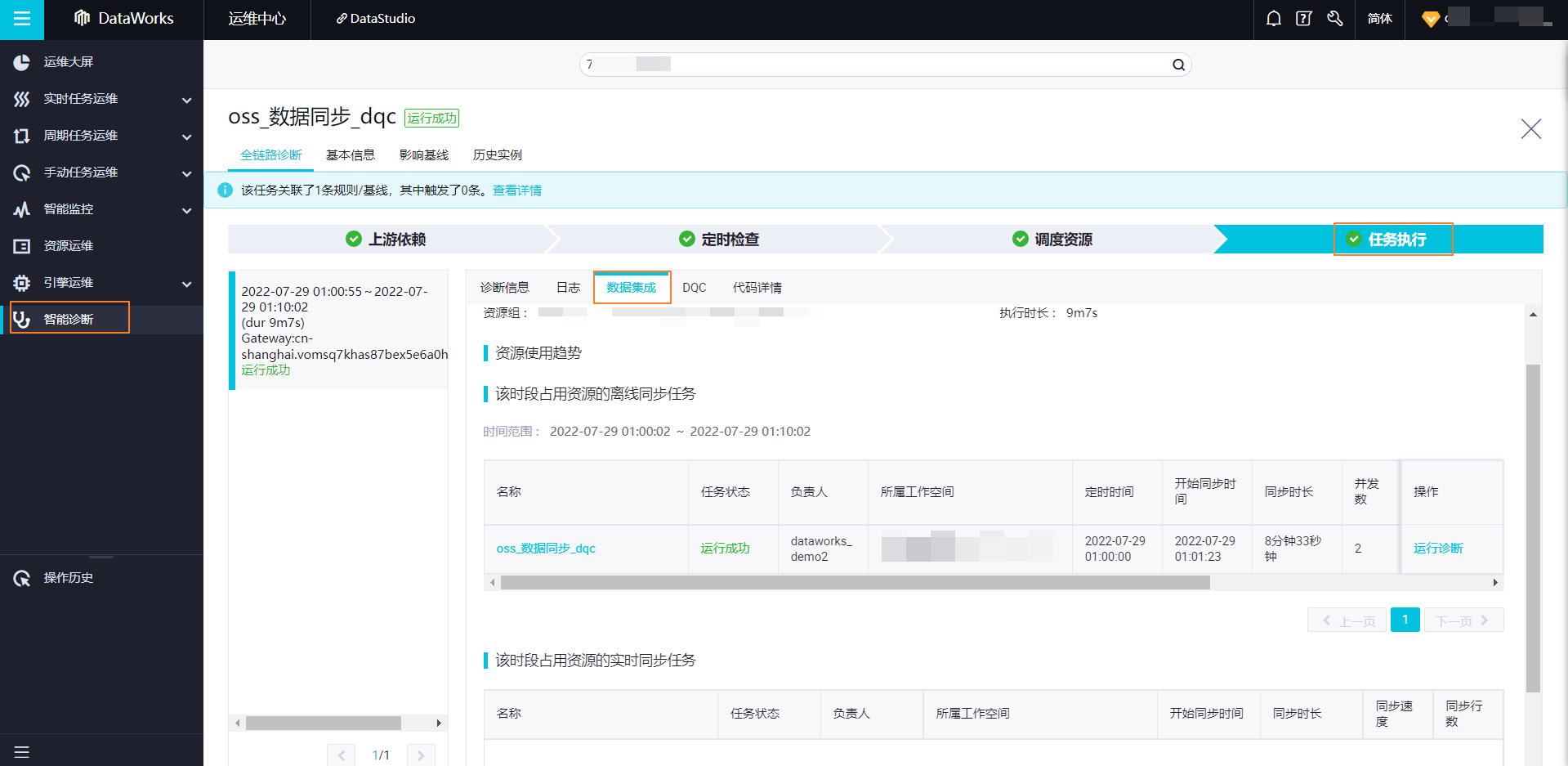Image resolution: width=1568 pixels, height=766 pixels.
Task: Open DataStudio from the top bar
Action: pyautogui.click(x=376, y=19)
